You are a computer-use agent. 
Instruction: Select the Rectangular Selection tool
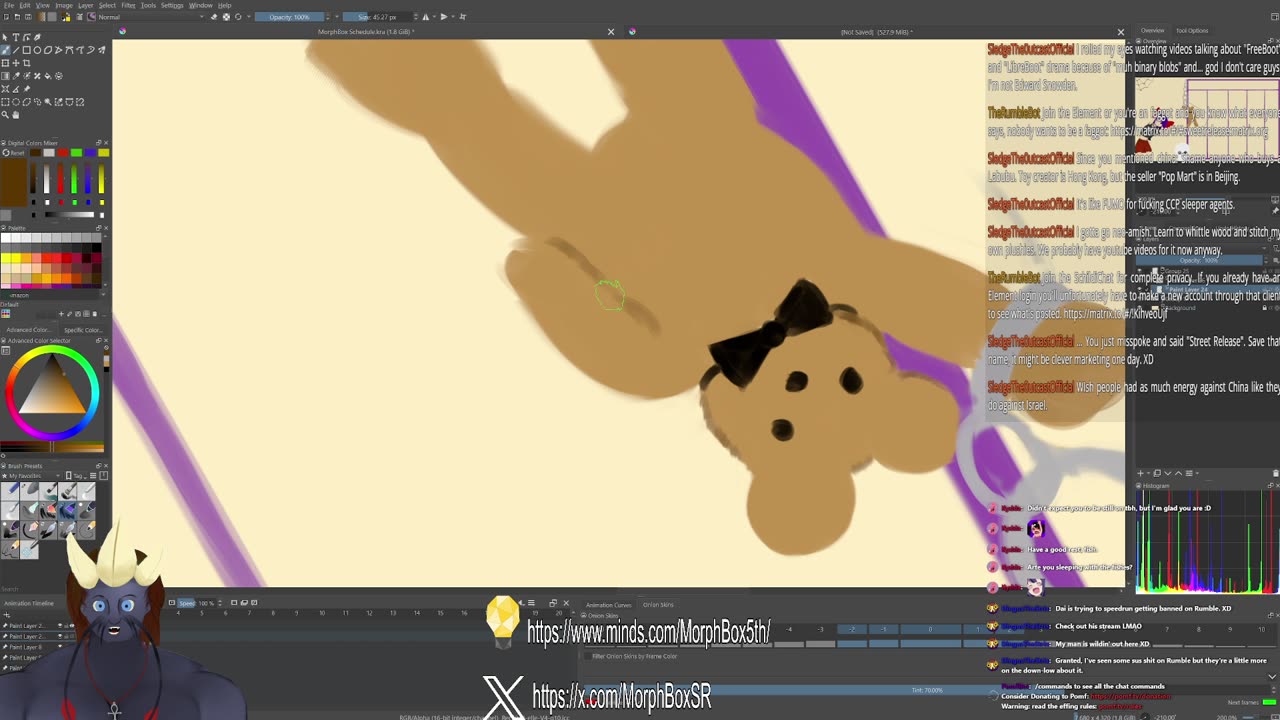pyautogui.click(x=5, y=102)
